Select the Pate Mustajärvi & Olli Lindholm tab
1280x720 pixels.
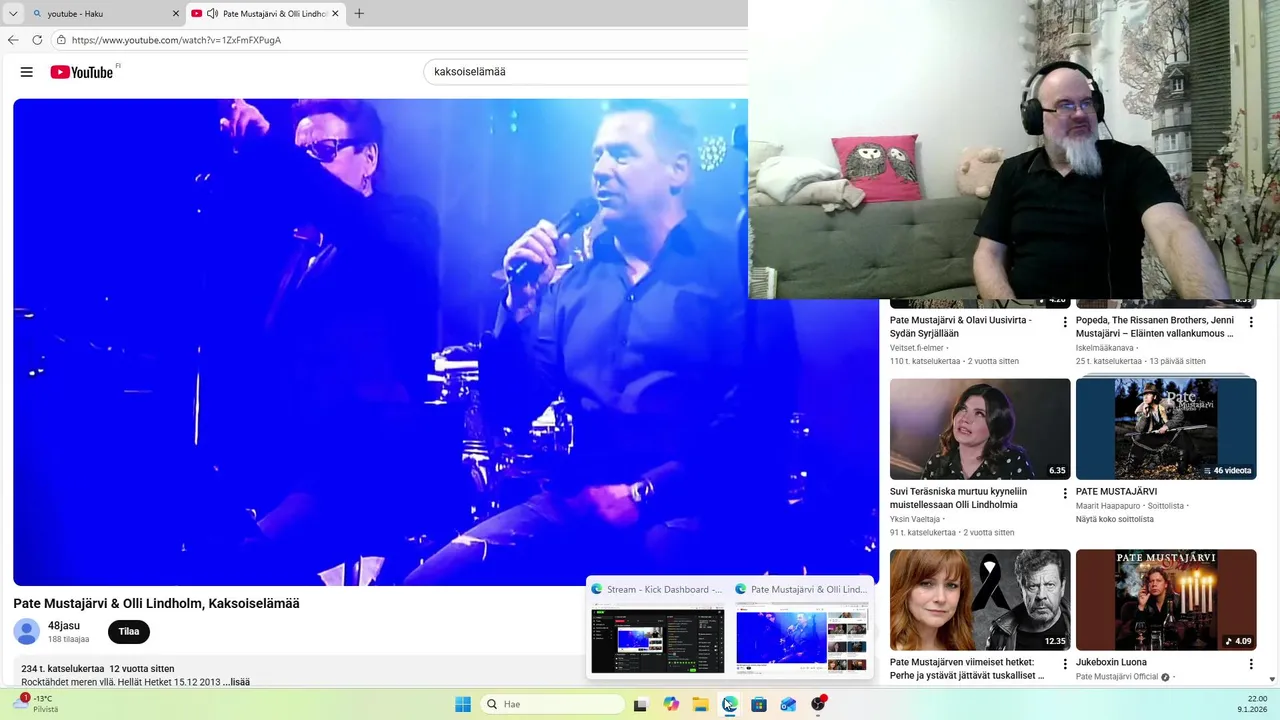click(266, 14)
